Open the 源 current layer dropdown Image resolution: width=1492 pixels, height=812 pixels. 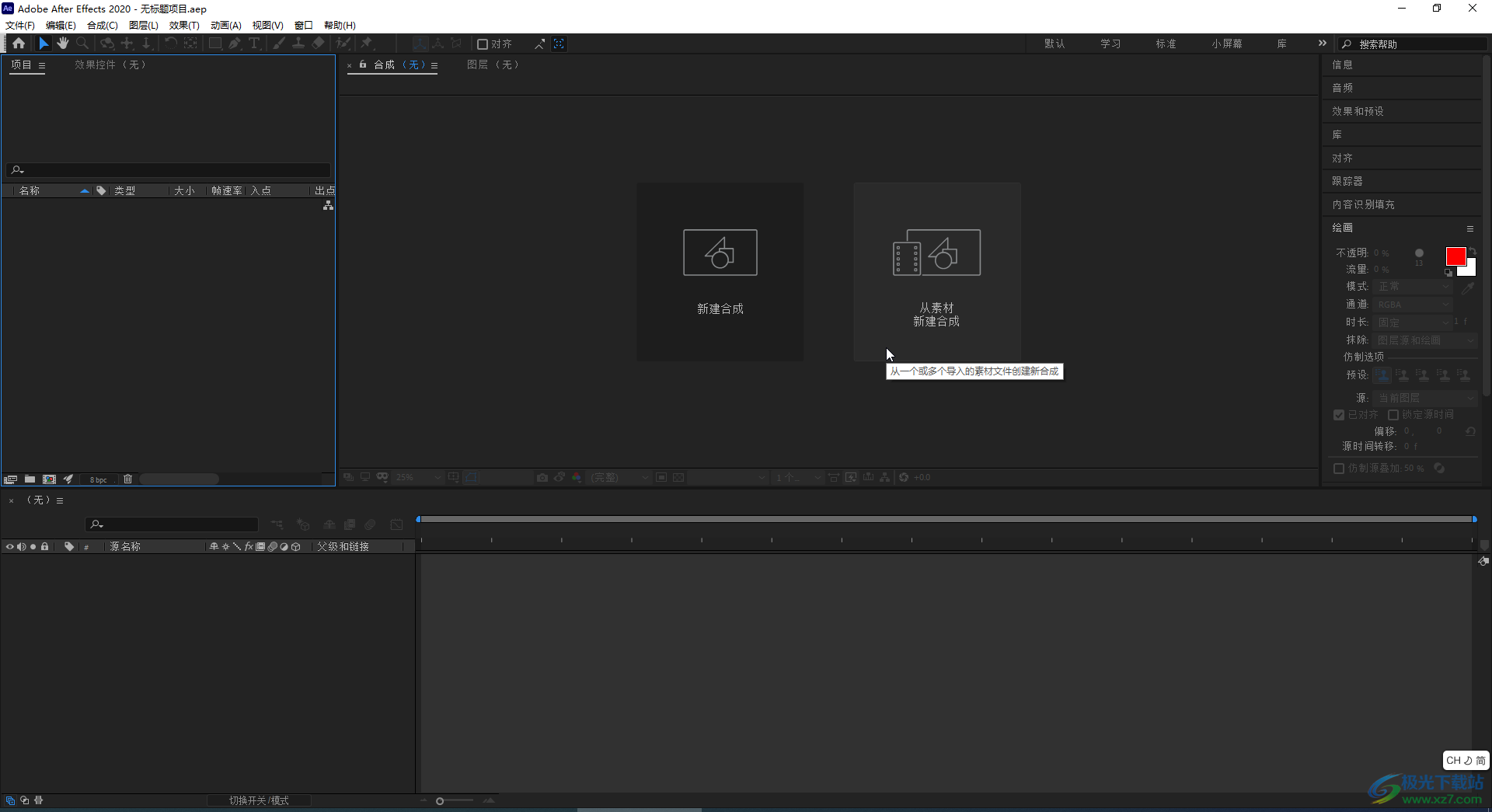1425,398
